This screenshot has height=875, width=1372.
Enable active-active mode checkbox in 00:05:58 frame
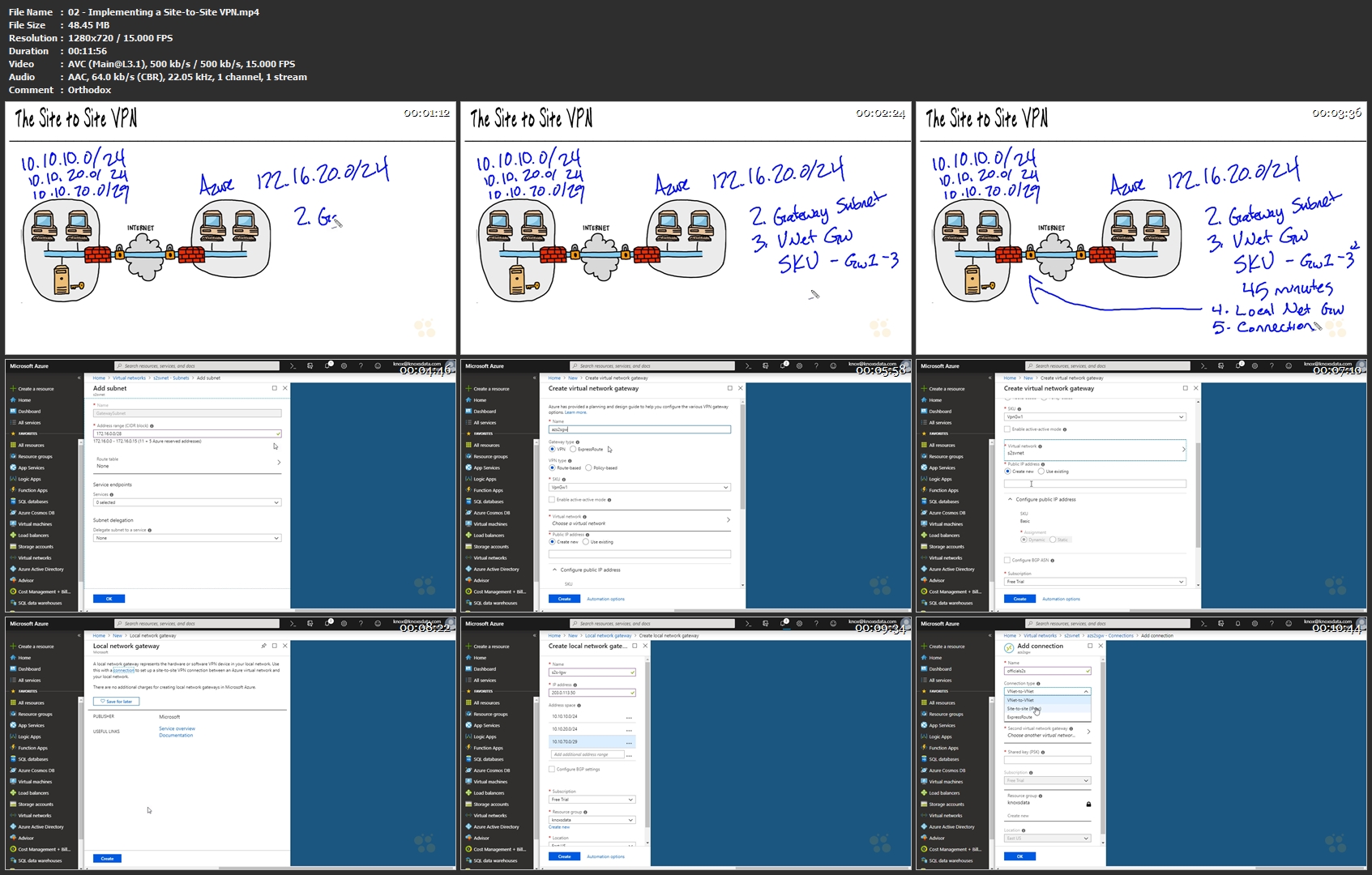pyautogui.click(x=552, y=500)
